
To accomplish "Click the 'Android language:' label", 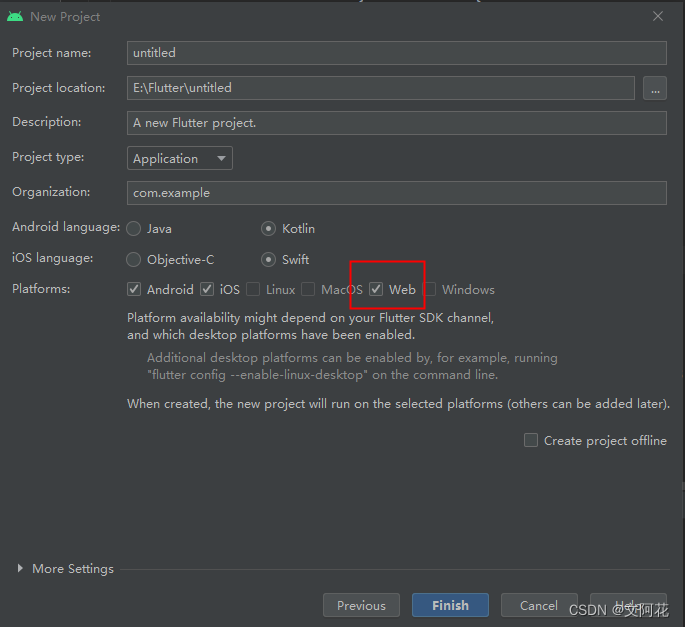I will pos(66,227).
